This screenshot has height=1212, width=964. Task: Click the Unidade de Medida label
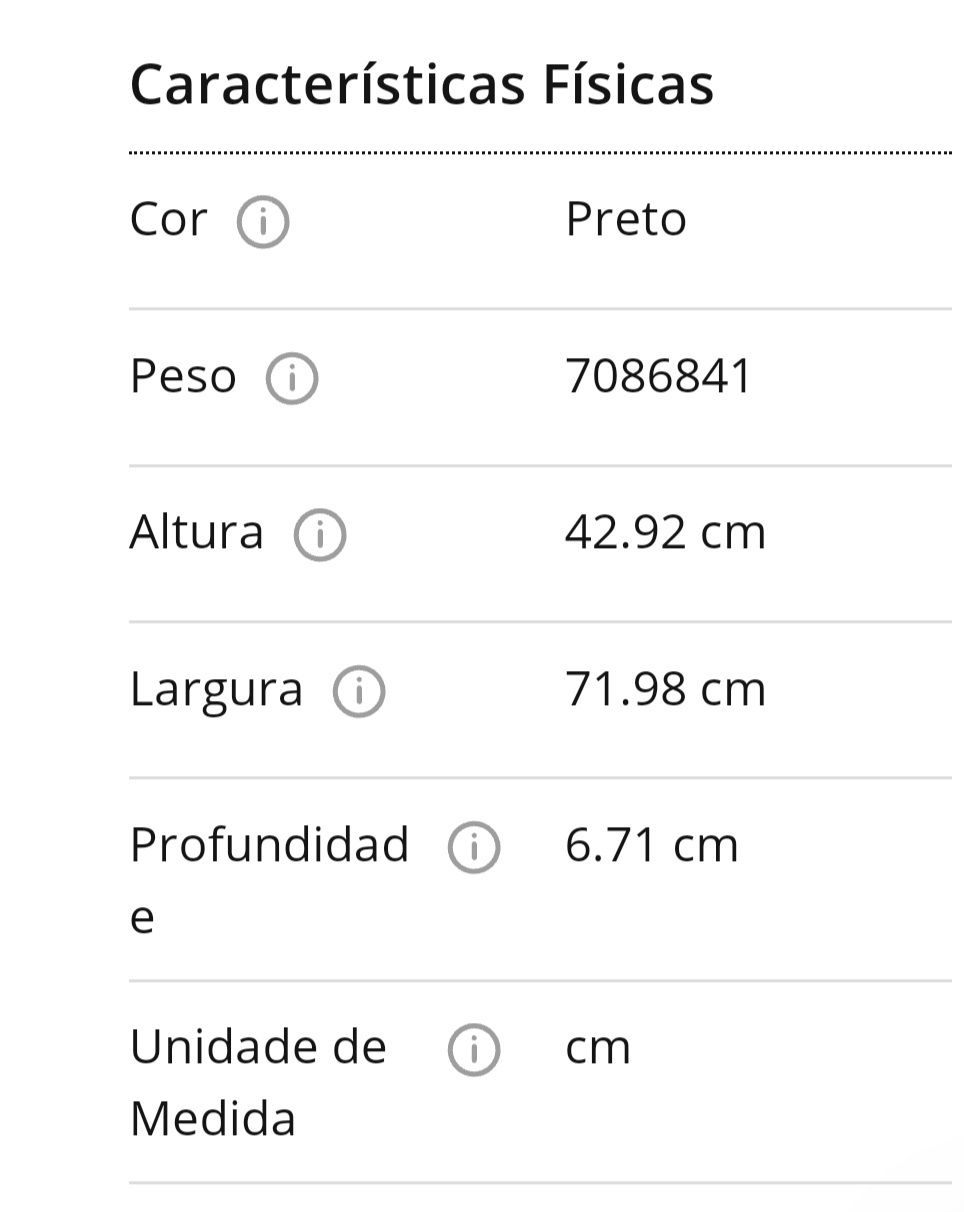(258, 1083)
